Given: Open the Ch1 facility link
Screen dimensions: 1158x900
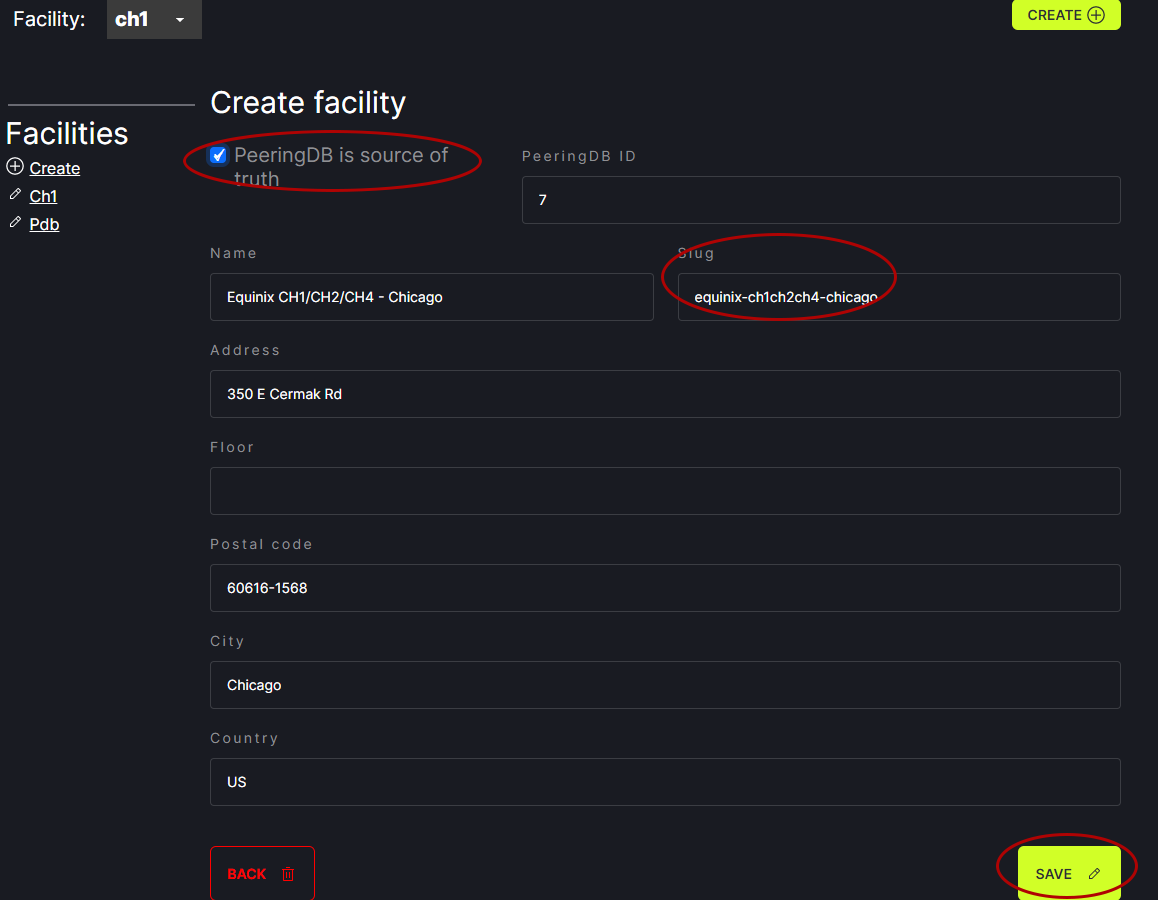Looking at the screenshot, I should (44, 196).
